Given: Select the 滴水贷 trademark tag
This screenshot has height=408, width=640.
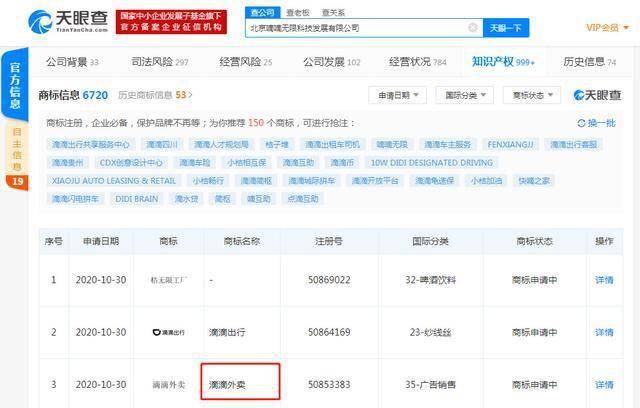Looking at the screenshot, I should point(187,198).
